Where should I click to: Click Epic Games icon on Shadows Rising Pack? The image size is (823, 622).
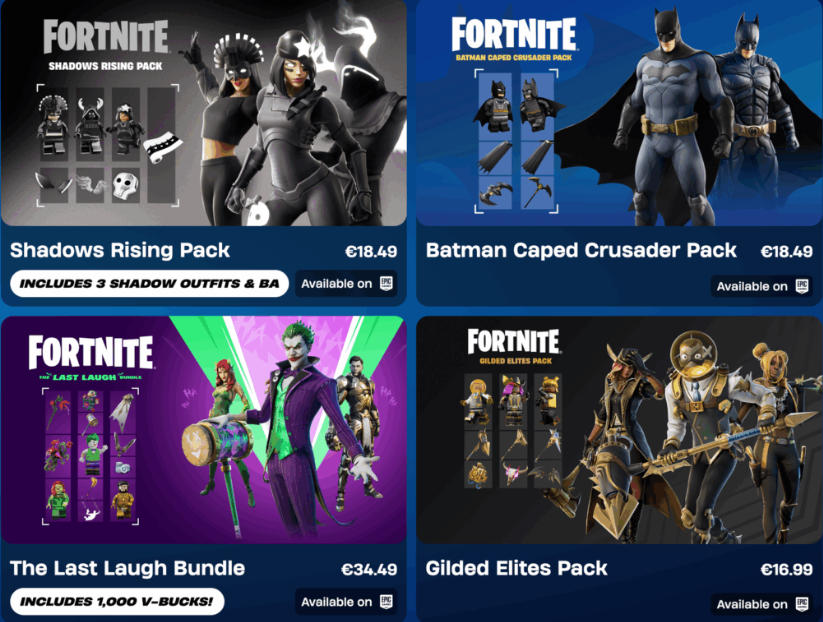click(386, 283)
